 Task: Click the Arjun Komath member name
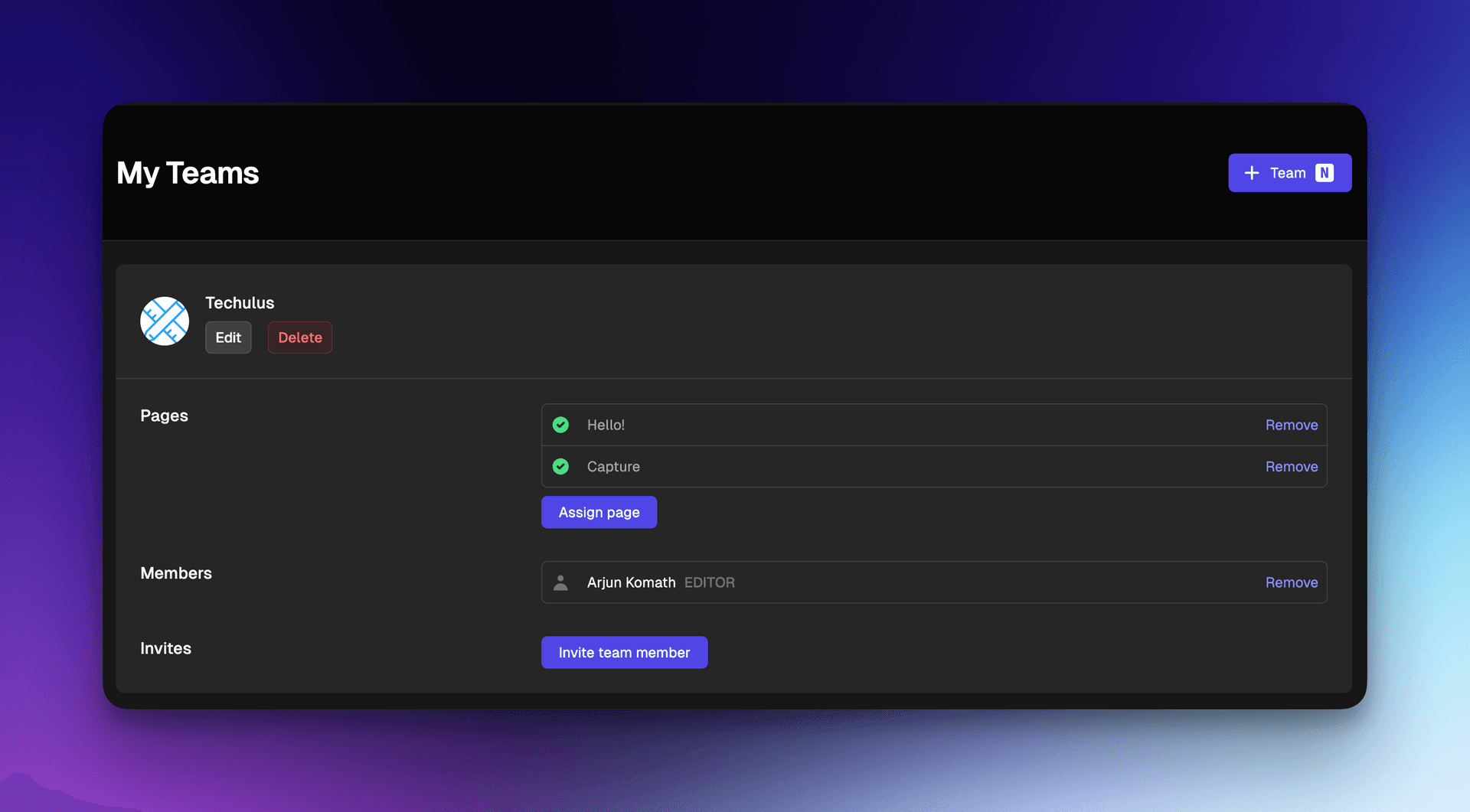point(631,582)
